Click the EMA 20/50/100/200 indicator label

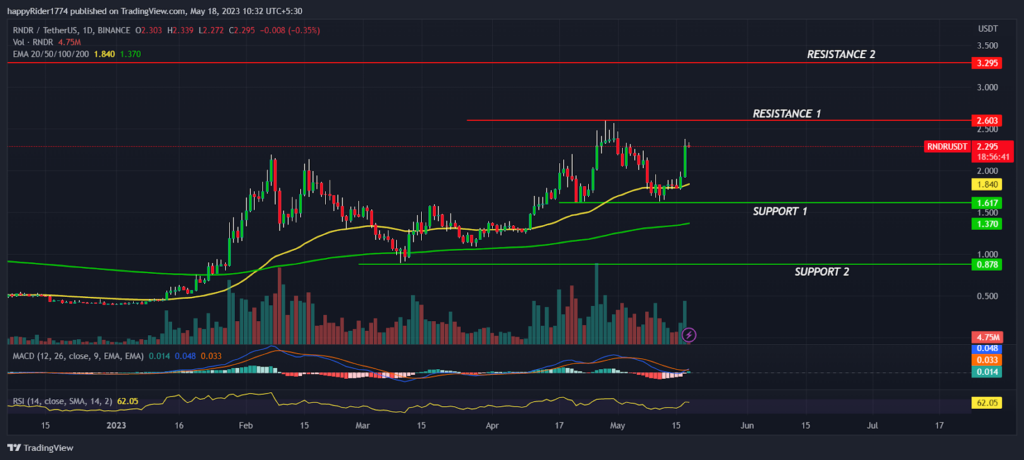[51, 54]
